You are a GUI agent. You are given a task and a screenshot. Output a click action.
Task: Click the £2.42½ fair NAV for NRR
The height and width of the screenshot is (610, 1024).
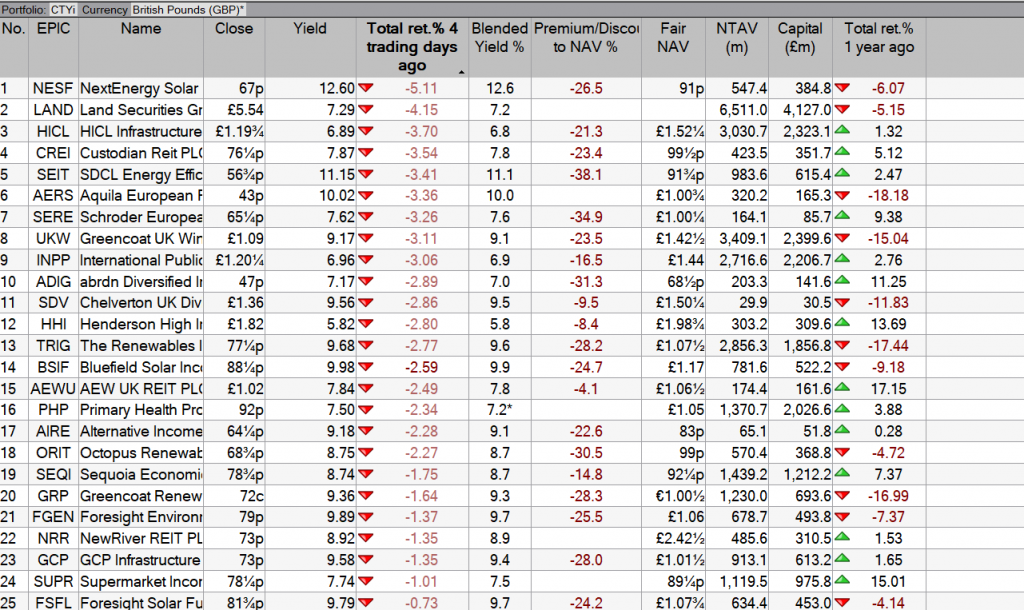pyautogui.click(x=679, y=539)
